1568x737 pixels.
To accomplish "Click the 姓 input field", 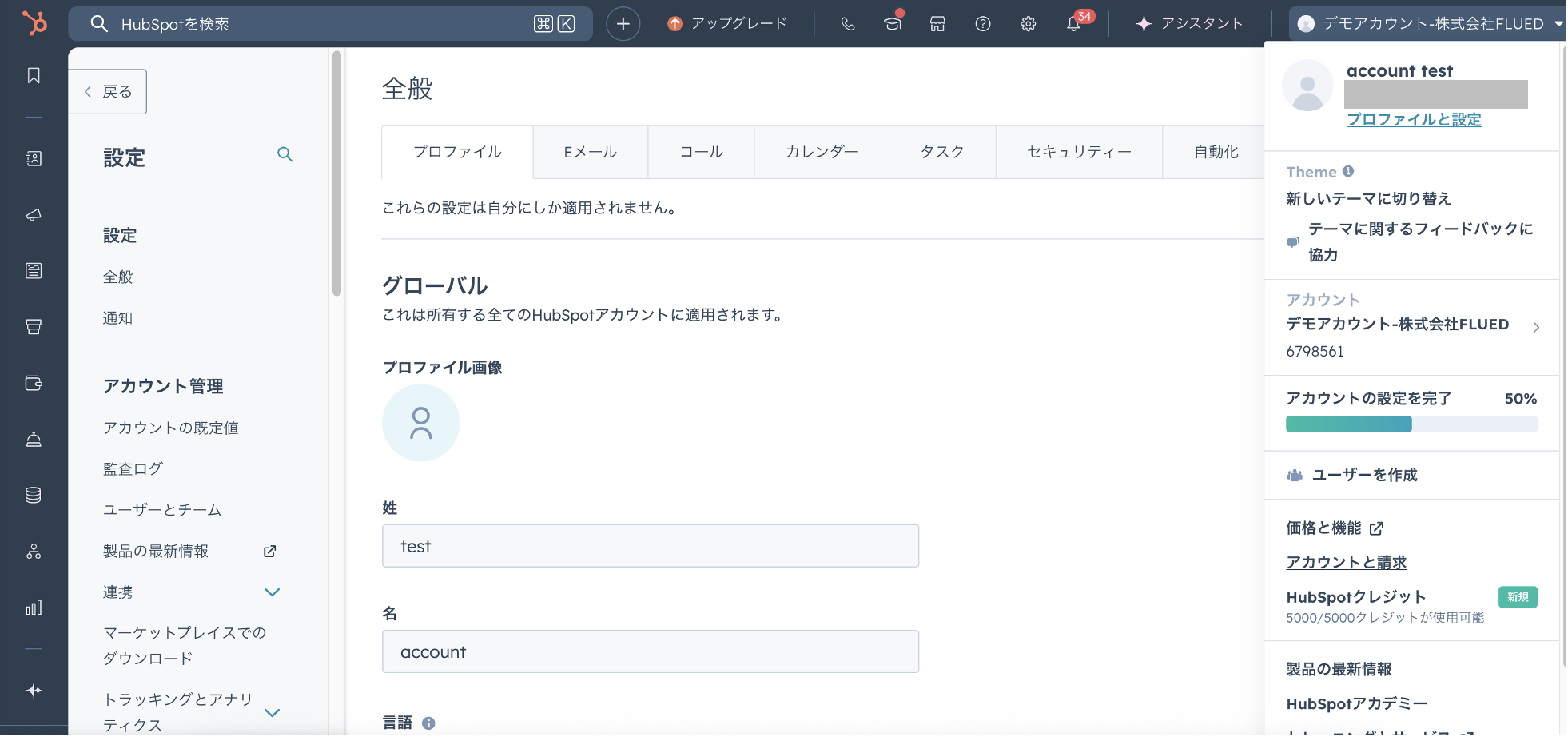I will coord(650,546).
